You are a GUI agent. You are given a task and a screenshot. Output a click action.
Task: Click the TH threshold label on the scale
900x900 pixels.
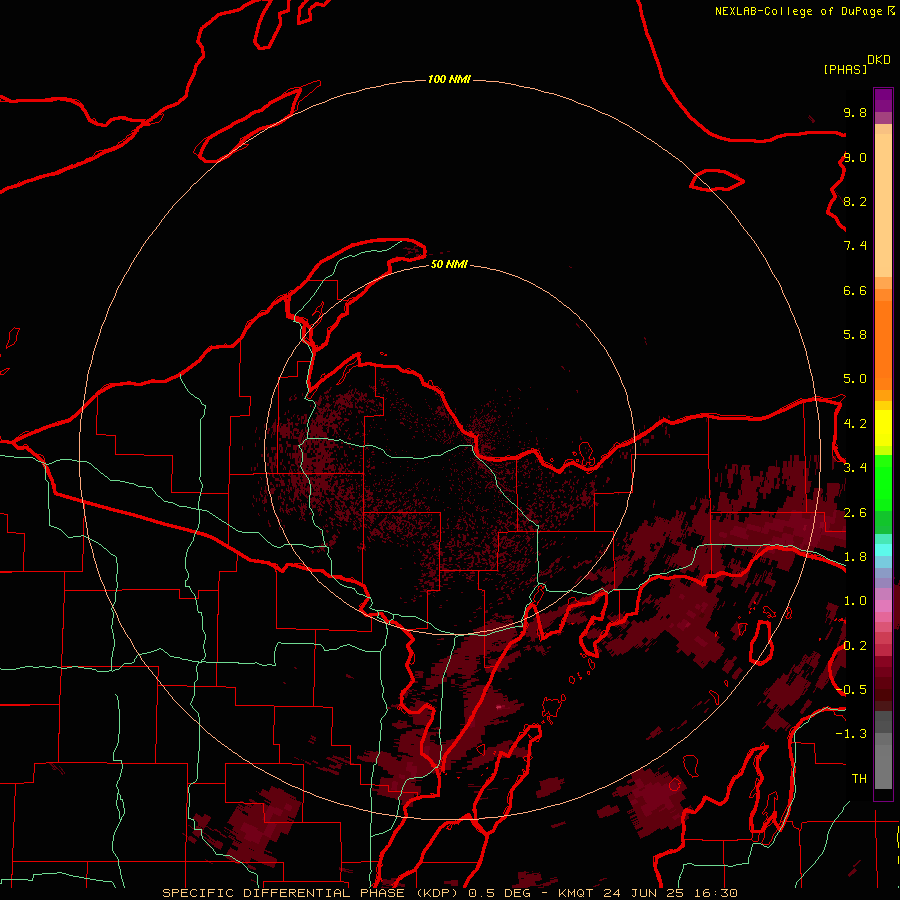tap(859, 779)
